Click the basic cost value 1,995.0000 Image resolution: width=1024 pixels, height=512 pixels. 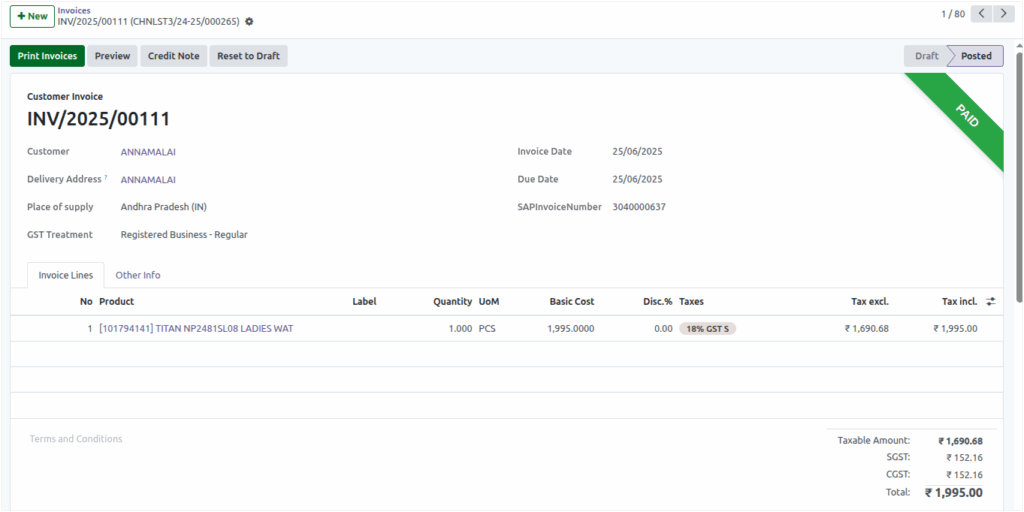coord(571,328)
